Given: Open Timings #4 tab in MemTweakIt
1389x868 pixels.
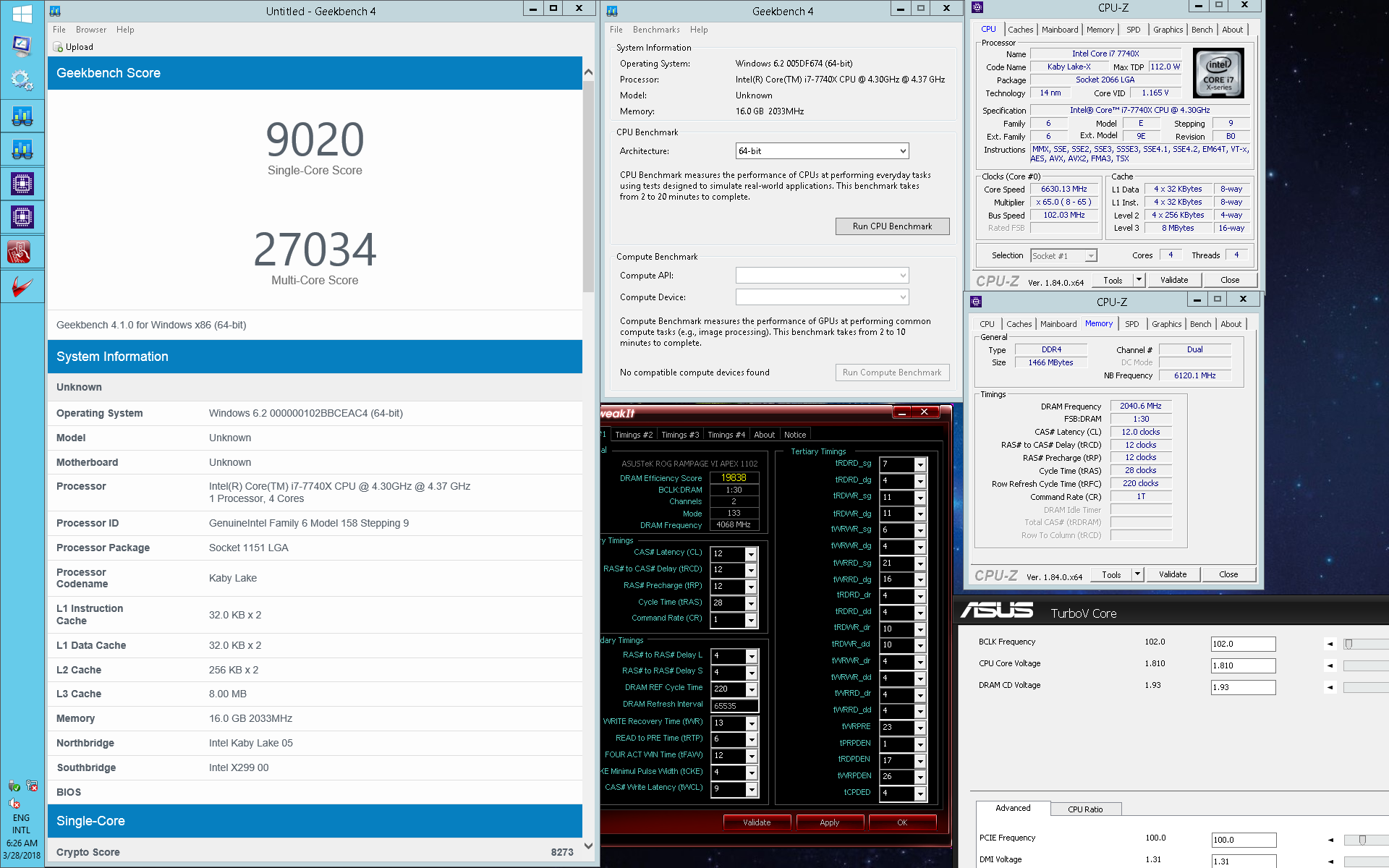Looking at the screenshot, I should pos(726,435).
